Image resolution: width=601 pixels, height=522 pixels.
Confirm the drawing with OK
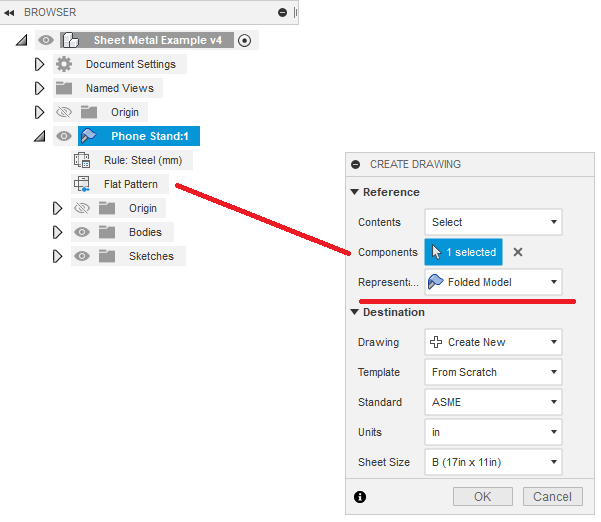coord(483,497)
